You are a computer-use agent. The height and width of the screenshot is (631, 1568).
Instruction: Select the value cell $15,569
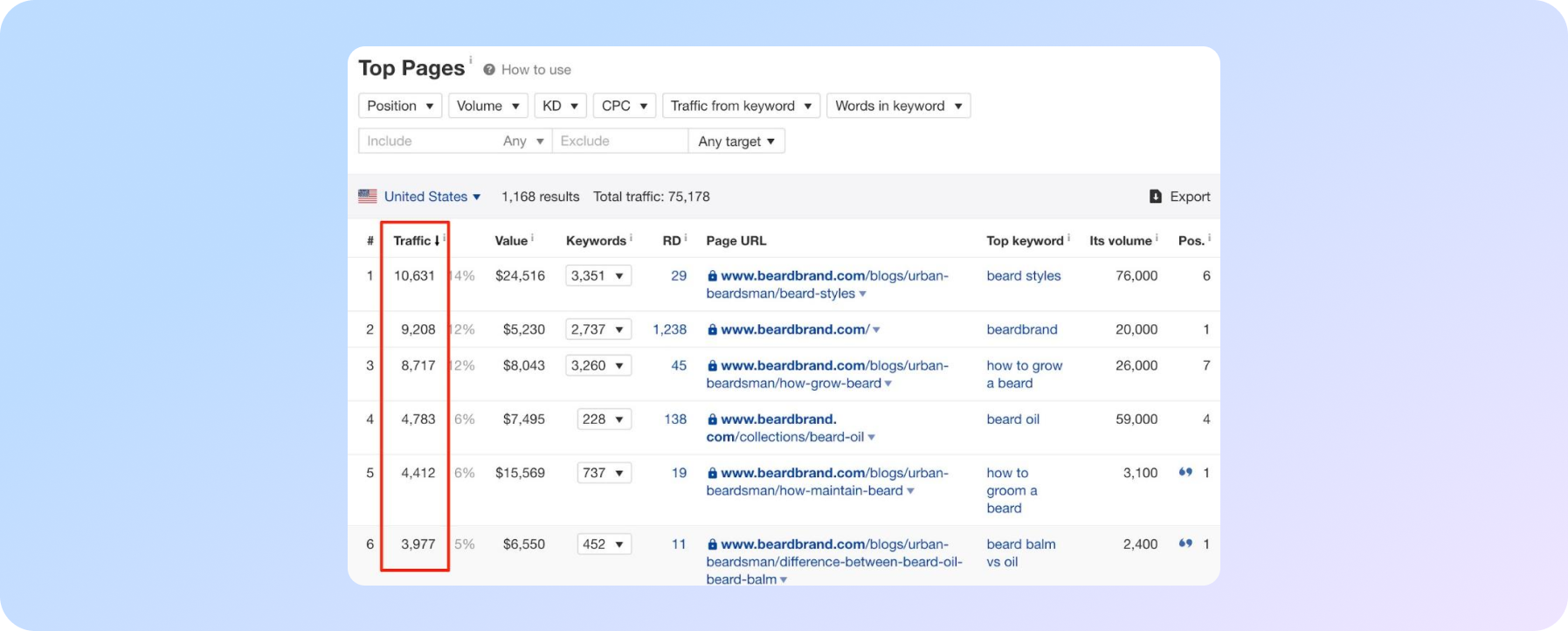[x=520, y=473]
